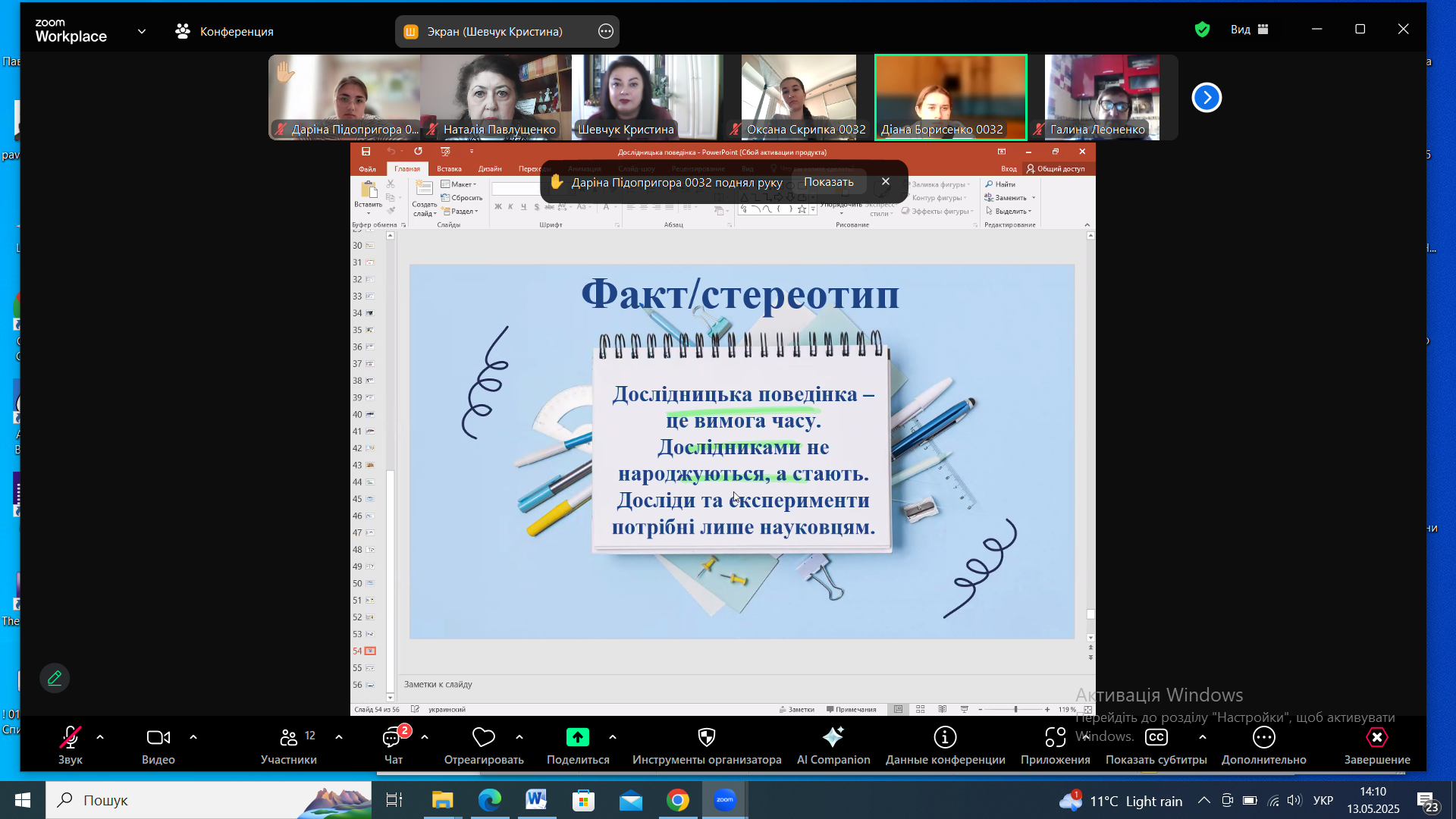
Task: Select Оксана Скрипка 0032 video thumbnail
Action: click(799, 97)
